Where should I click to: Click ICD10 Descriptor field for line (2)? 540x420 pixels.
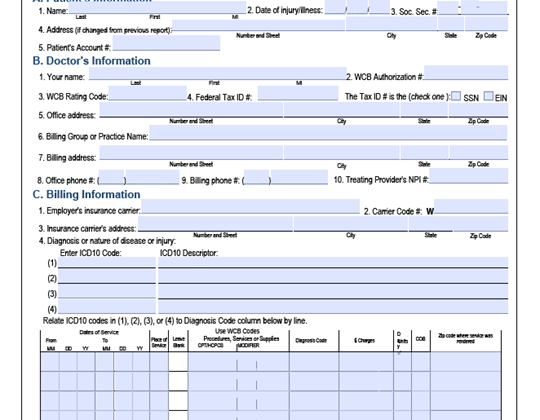coord(333,277)
